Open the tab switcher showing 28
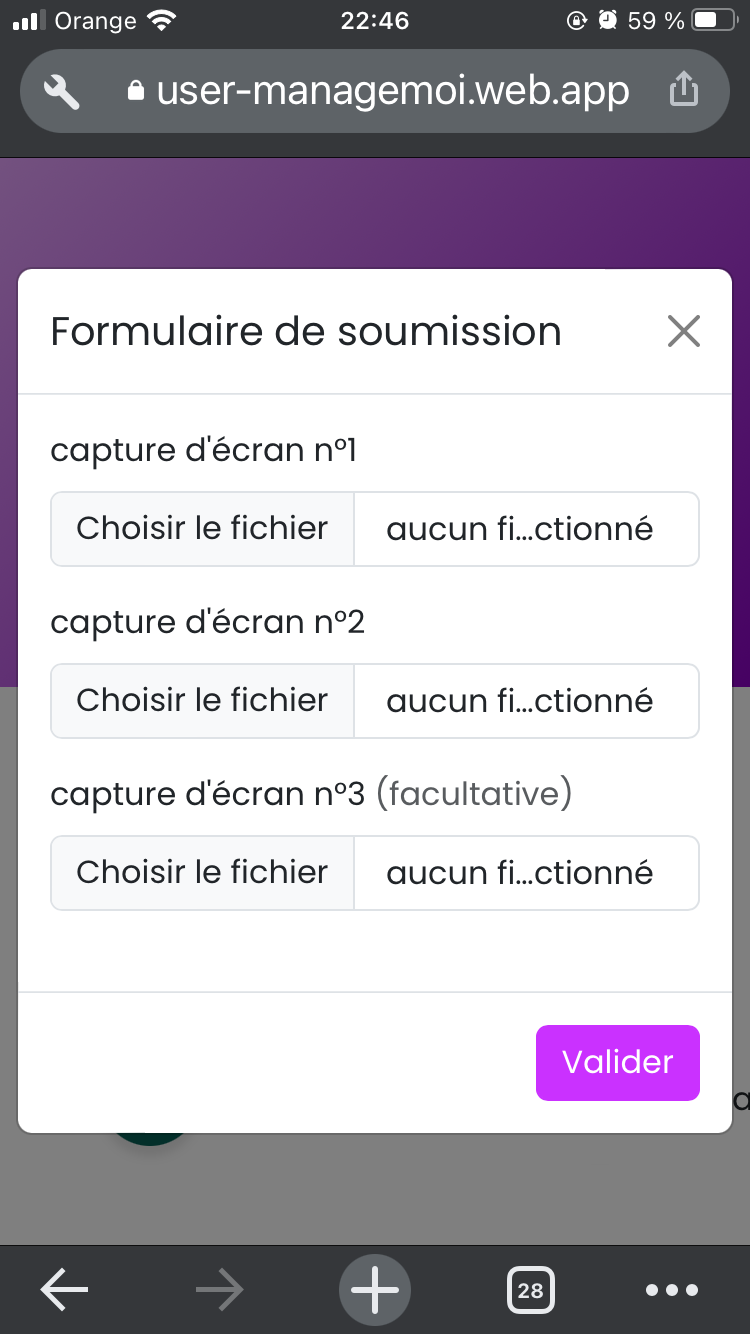 tap(531, 1290)
